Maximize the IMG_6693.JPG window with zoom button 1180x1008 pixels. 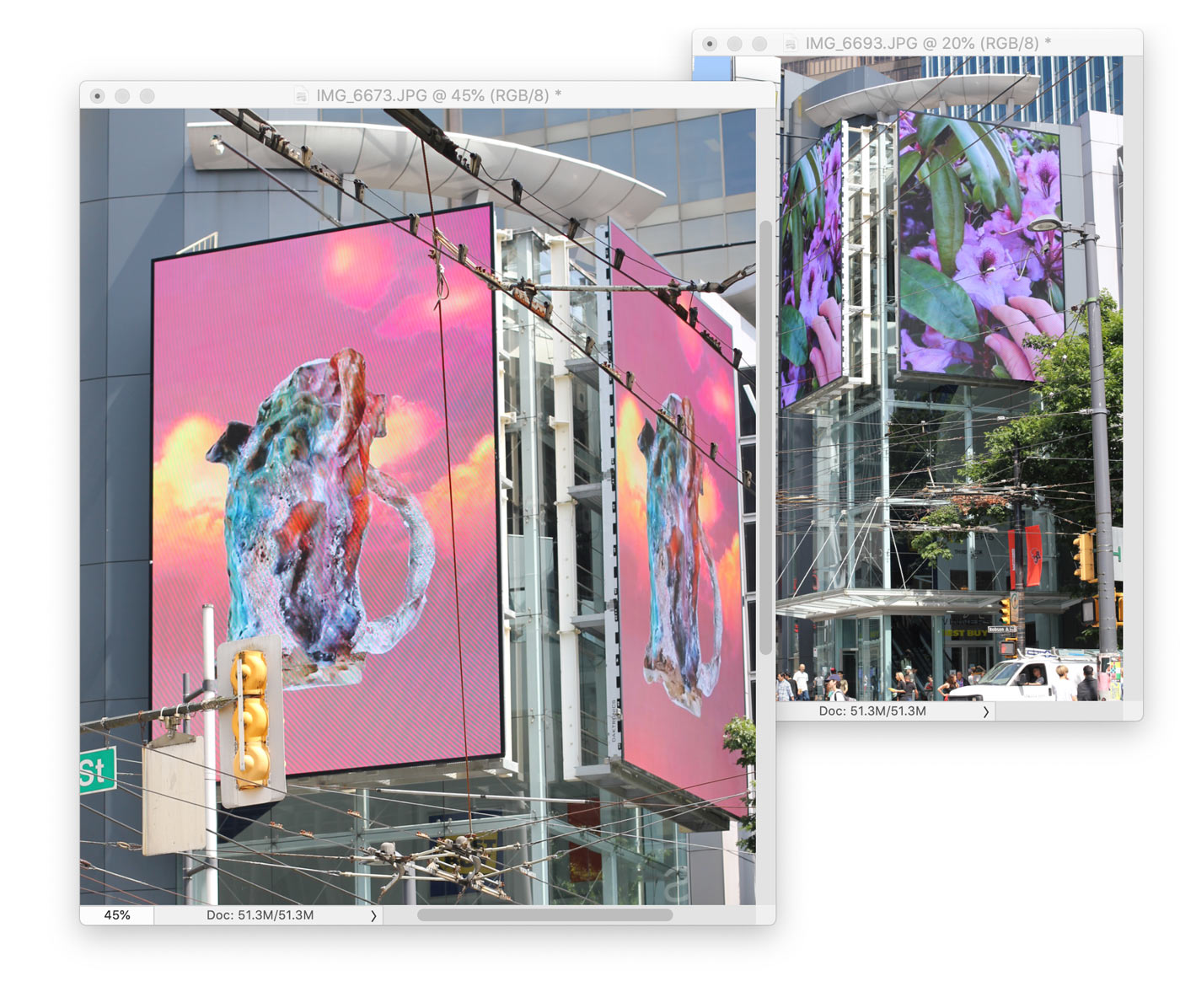pyautogui.click(x=759, y=44)
